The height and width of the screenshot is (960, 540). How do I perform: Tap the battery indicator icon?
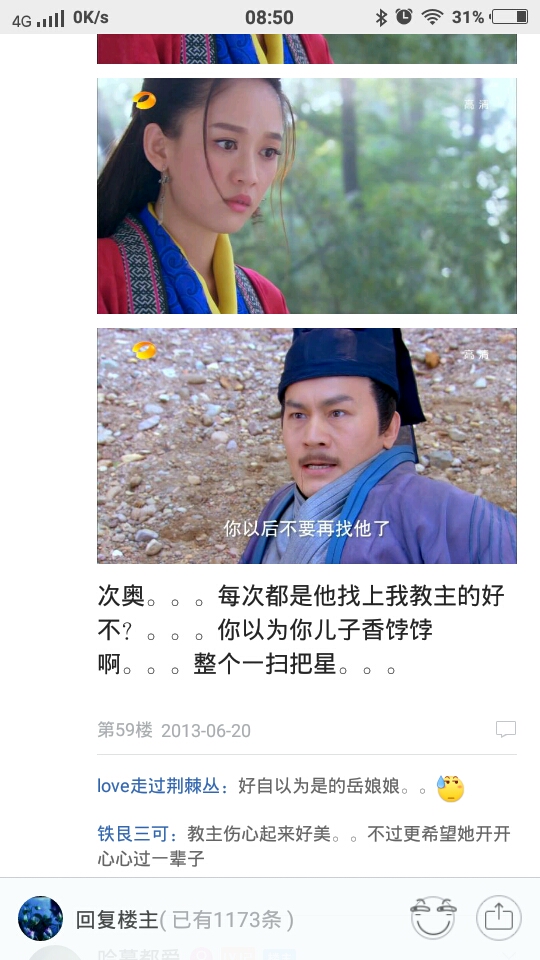(510, 17)
